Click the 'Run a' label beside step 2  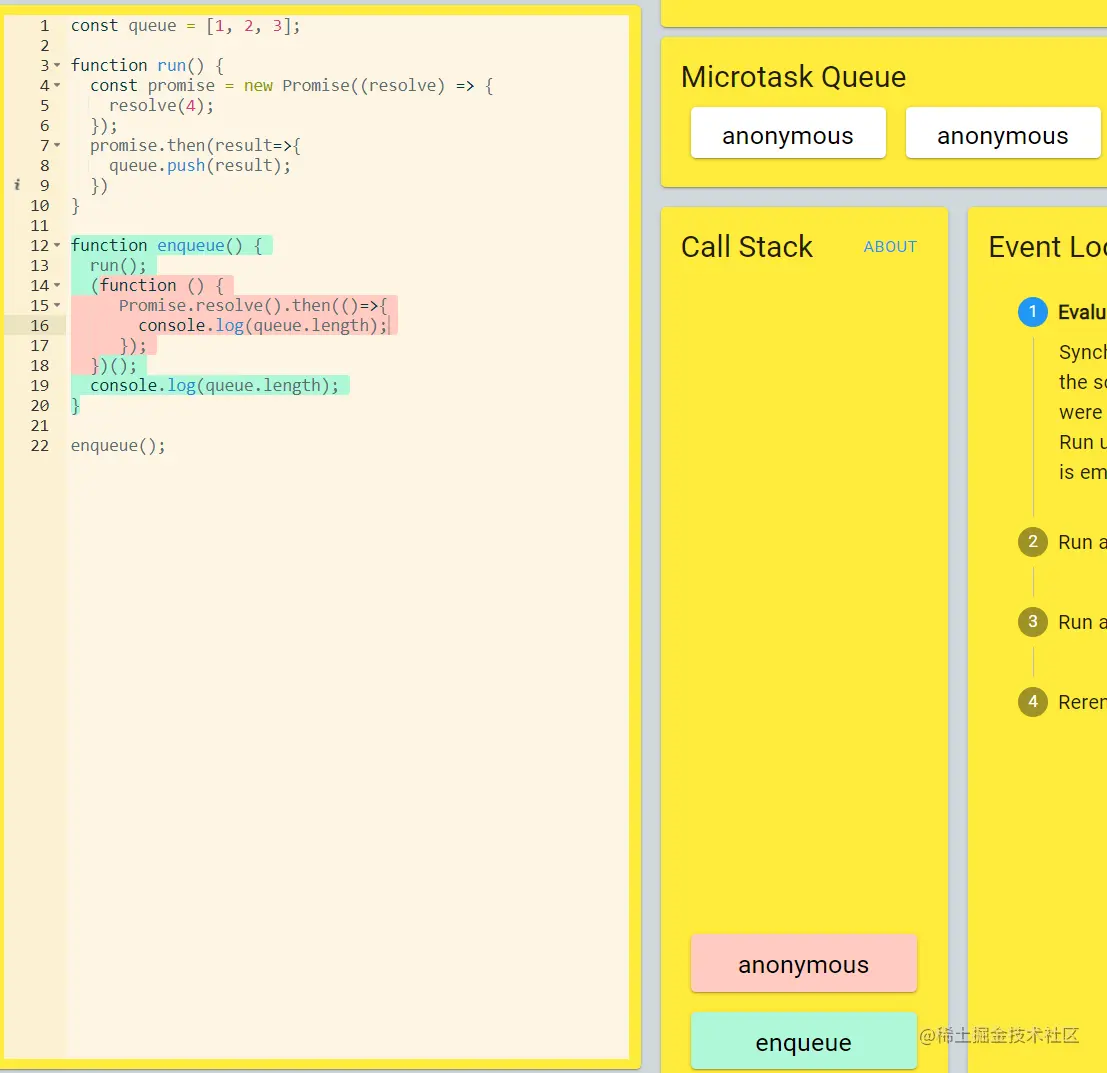pos(1082,542)
